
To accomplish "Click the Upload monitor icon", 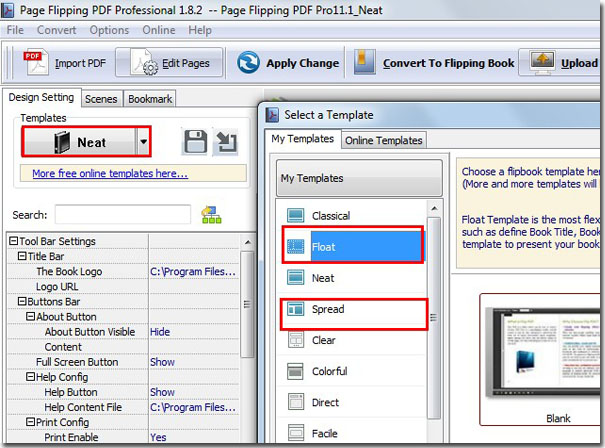I will [542, 62].
